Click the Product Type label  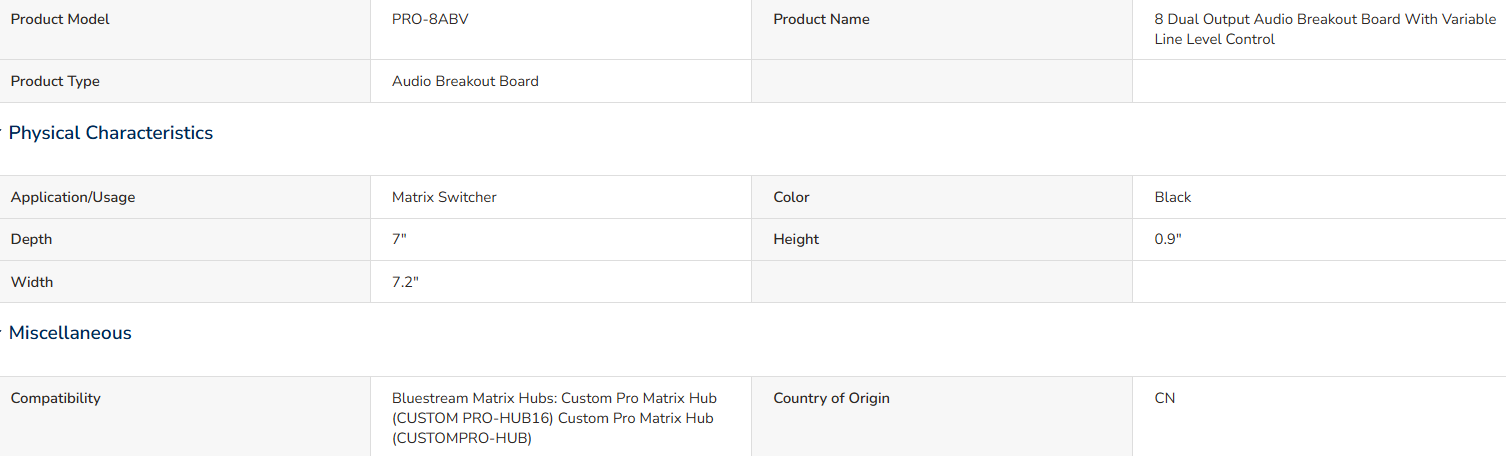click(x=55, y=81)
